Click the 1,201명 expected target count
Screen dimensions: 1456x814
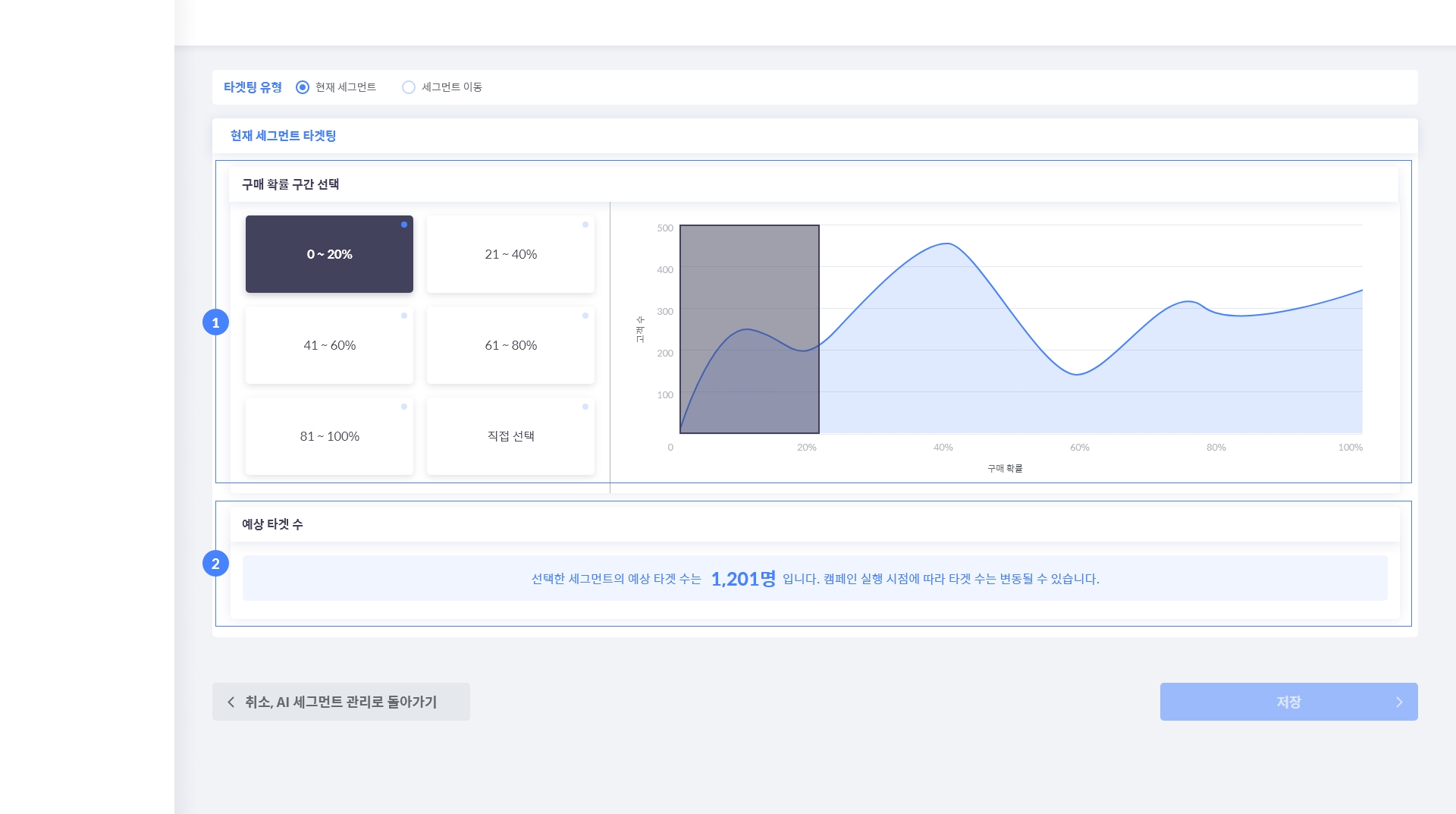coord(743,579)
